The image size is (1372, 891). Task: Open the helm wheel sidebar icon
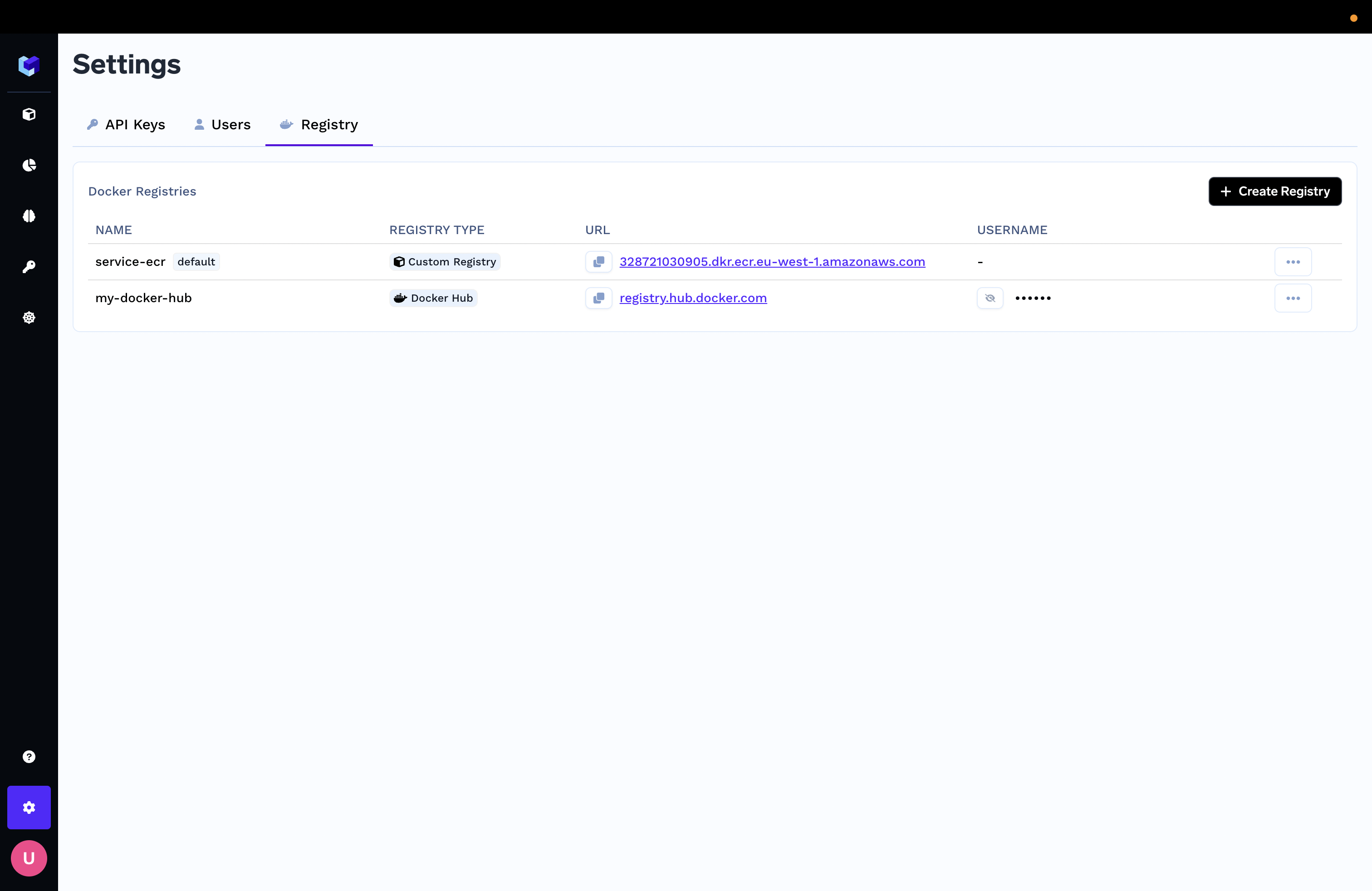[29, 318]
